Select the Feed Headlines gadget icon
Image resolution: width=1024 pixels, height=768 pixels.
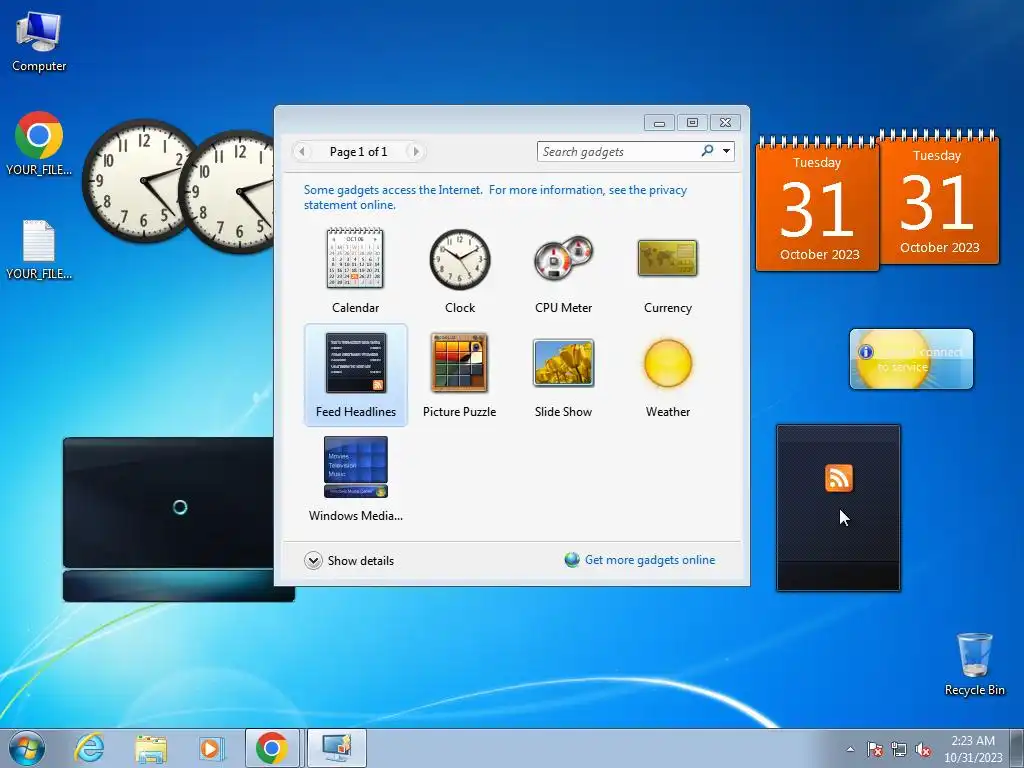pos(356,363)
